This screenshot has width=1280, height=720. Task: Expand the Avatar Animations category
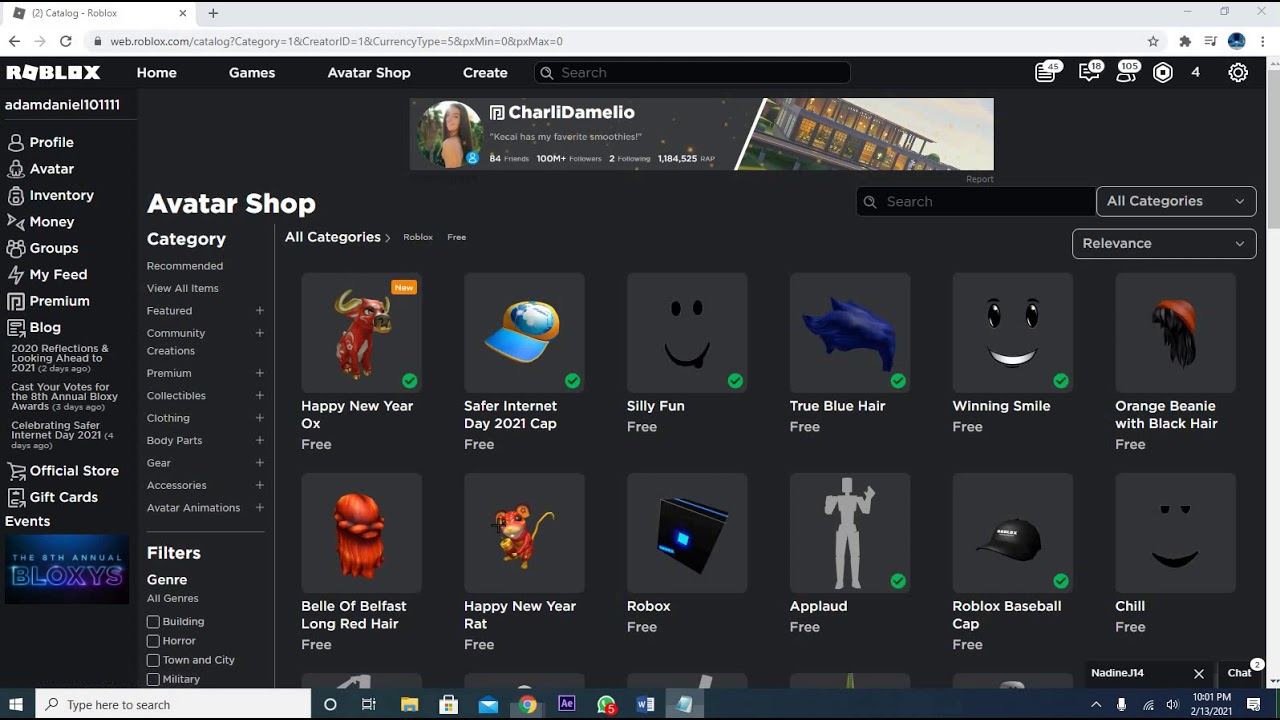259,508
